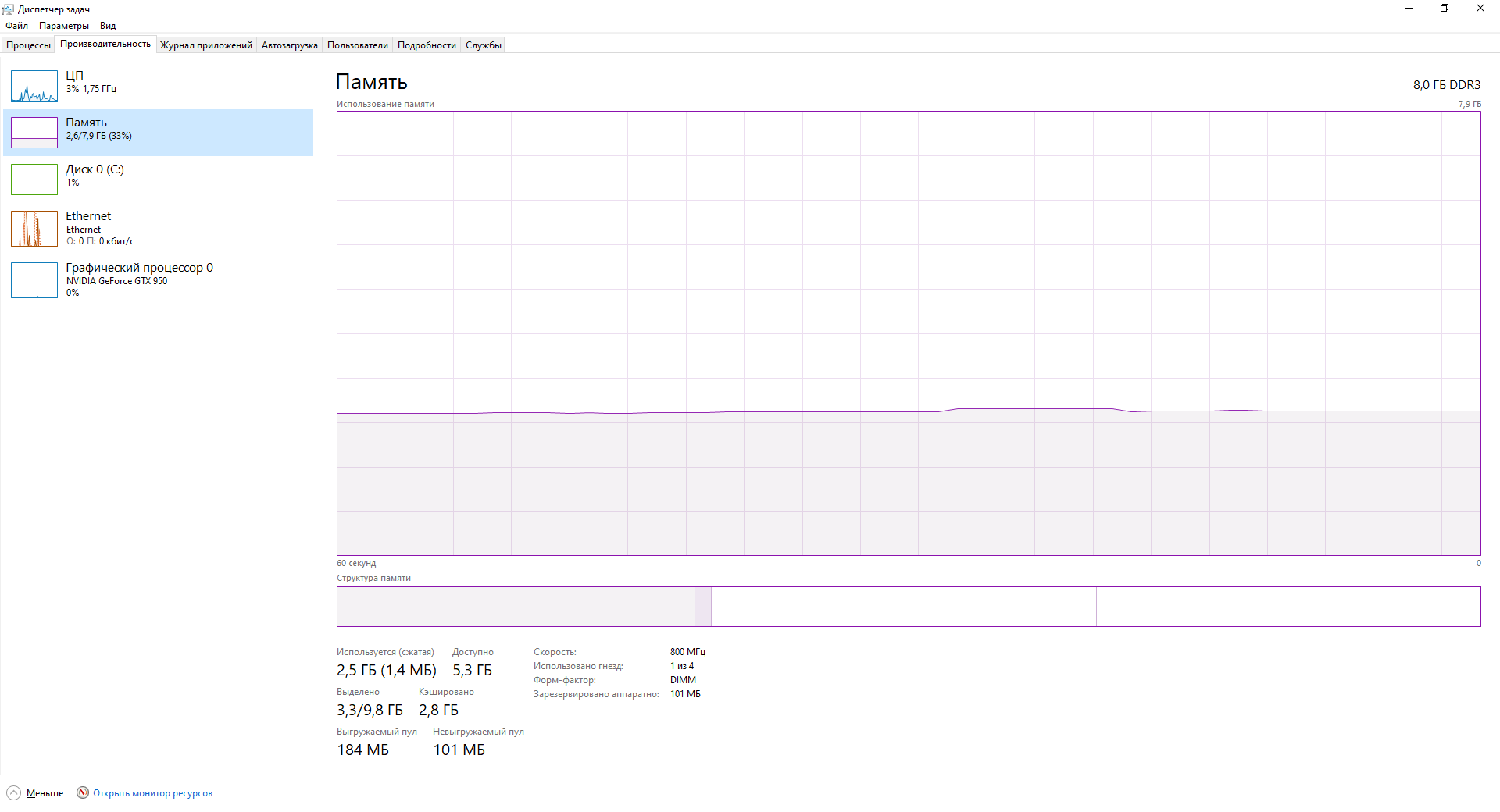This screenshot has height=812, width=1500.
Task: Switch to the Процессы tab
Action: (28, 45)
